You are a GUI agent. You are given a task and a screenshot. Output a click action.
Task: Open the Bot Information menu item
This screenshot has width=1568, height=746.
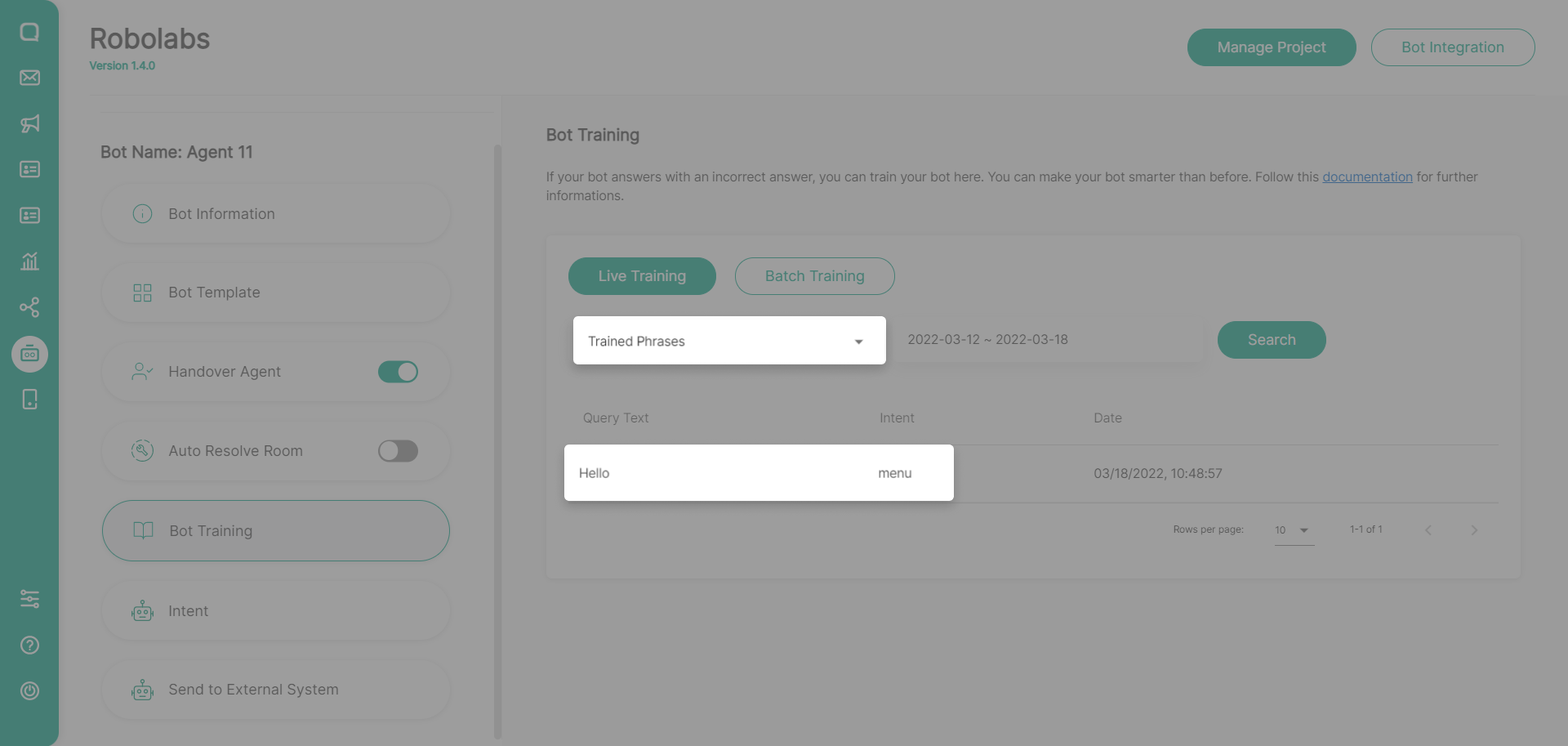click(x=275, y=214)
